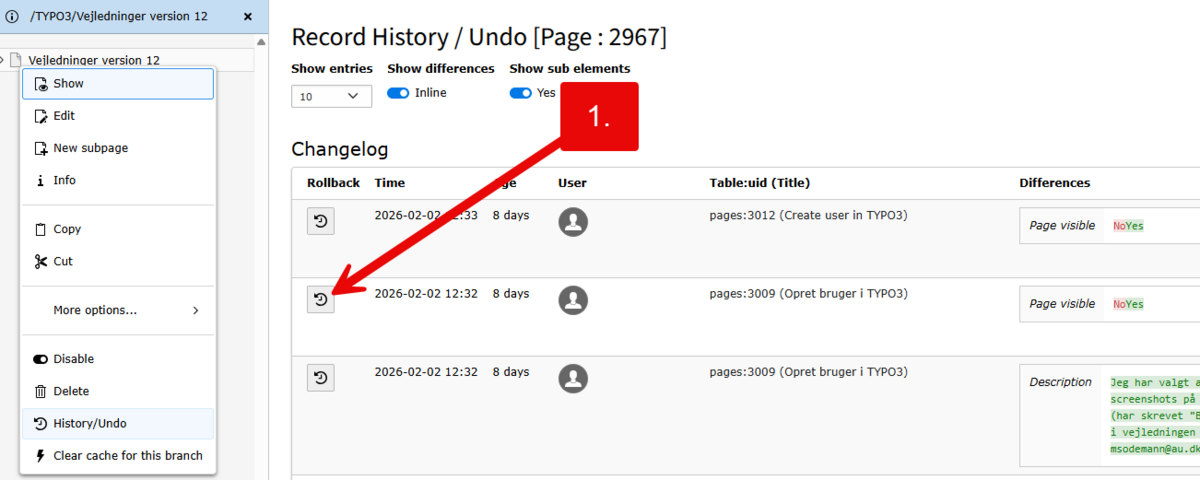1200x480 pixels.
Task: Expand More options submenu
Action: click(118, 310)
